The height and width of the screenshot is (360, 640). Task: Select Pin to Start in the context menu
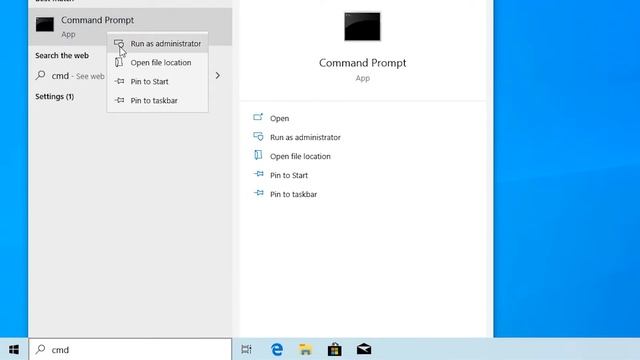(x=158, y=82)
